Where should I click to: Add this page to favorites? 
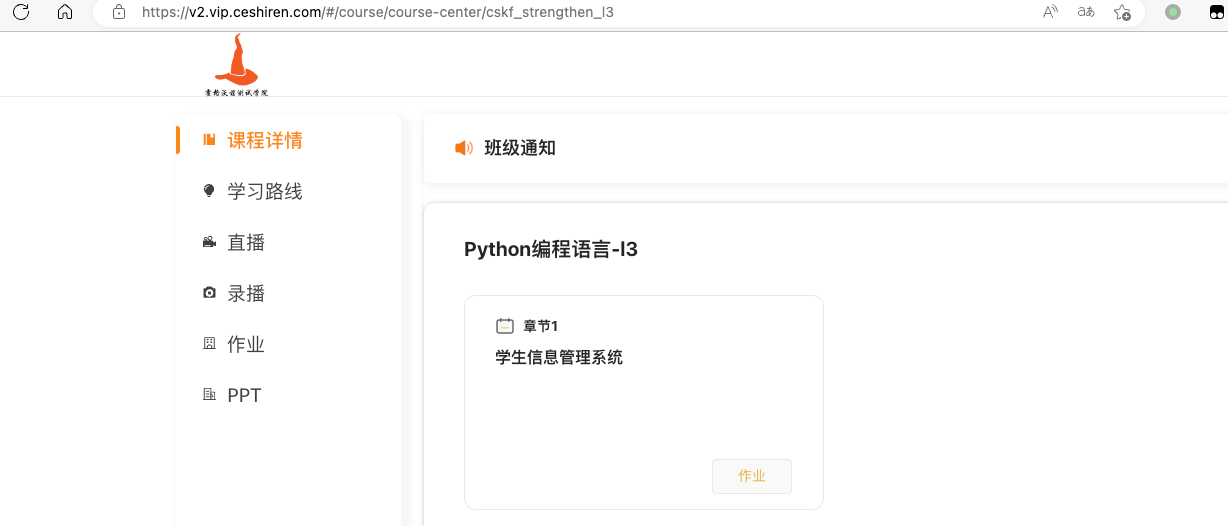point(1122,12)
